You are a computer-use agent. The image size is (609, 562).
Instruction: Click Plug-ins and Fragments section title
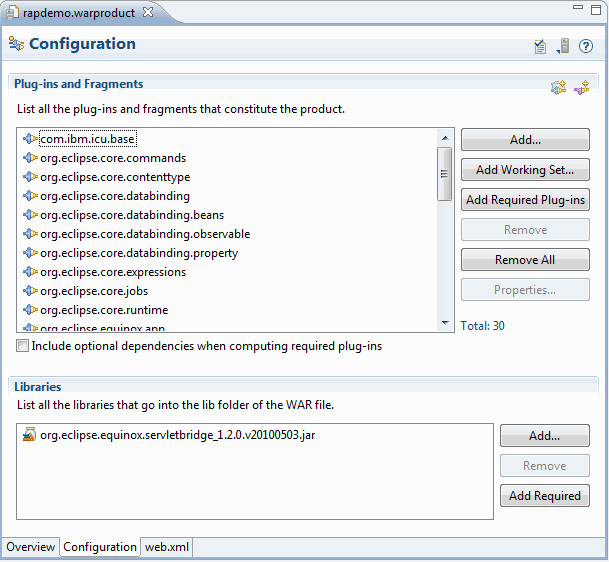click(78, 84)
